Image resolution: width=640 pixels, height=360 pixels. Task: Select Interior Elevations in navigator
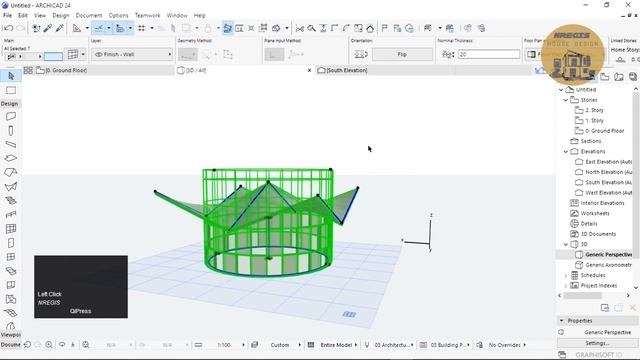pos(602,203)
